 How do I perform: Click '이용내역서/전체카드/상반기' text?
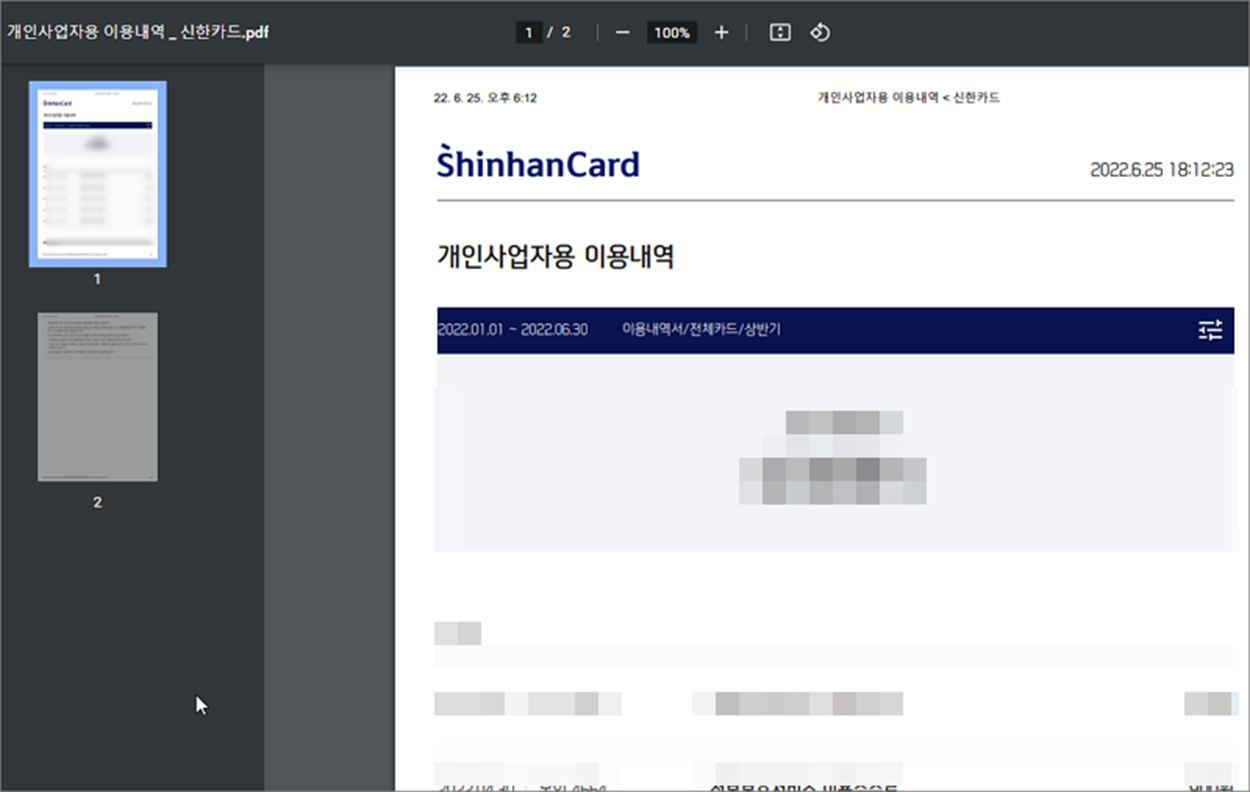click(701, 329)
